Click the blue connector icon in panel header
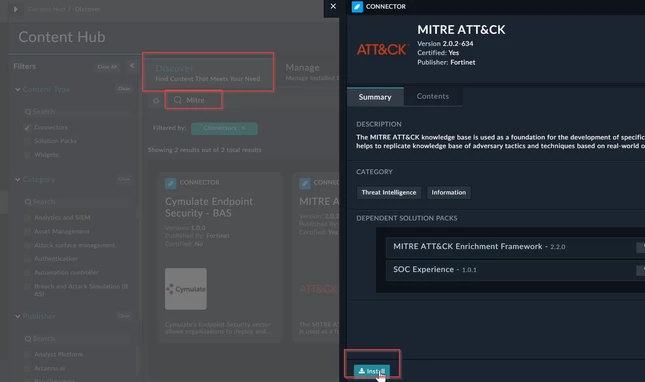645x382 pixels. [357, 7]
